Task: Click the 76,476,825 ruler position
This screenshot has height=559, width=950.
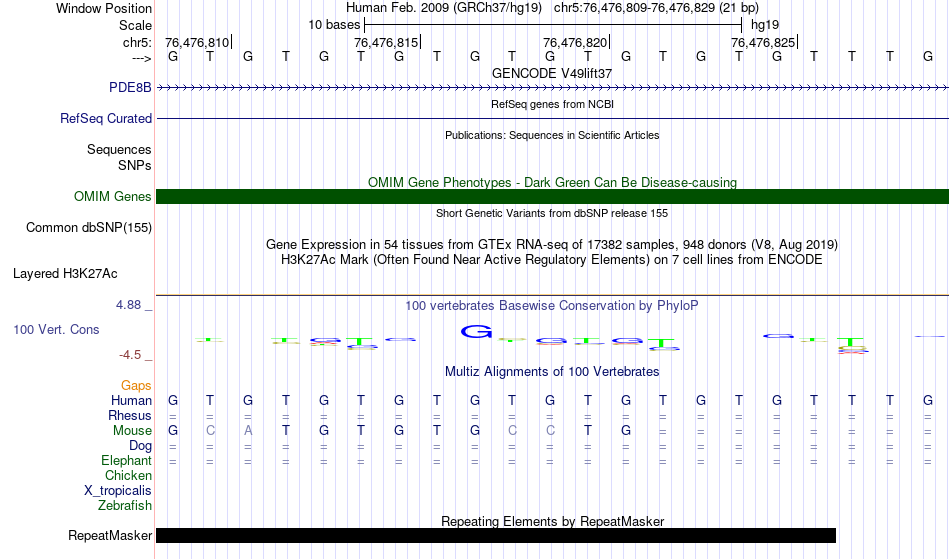Action: point(763,42)
